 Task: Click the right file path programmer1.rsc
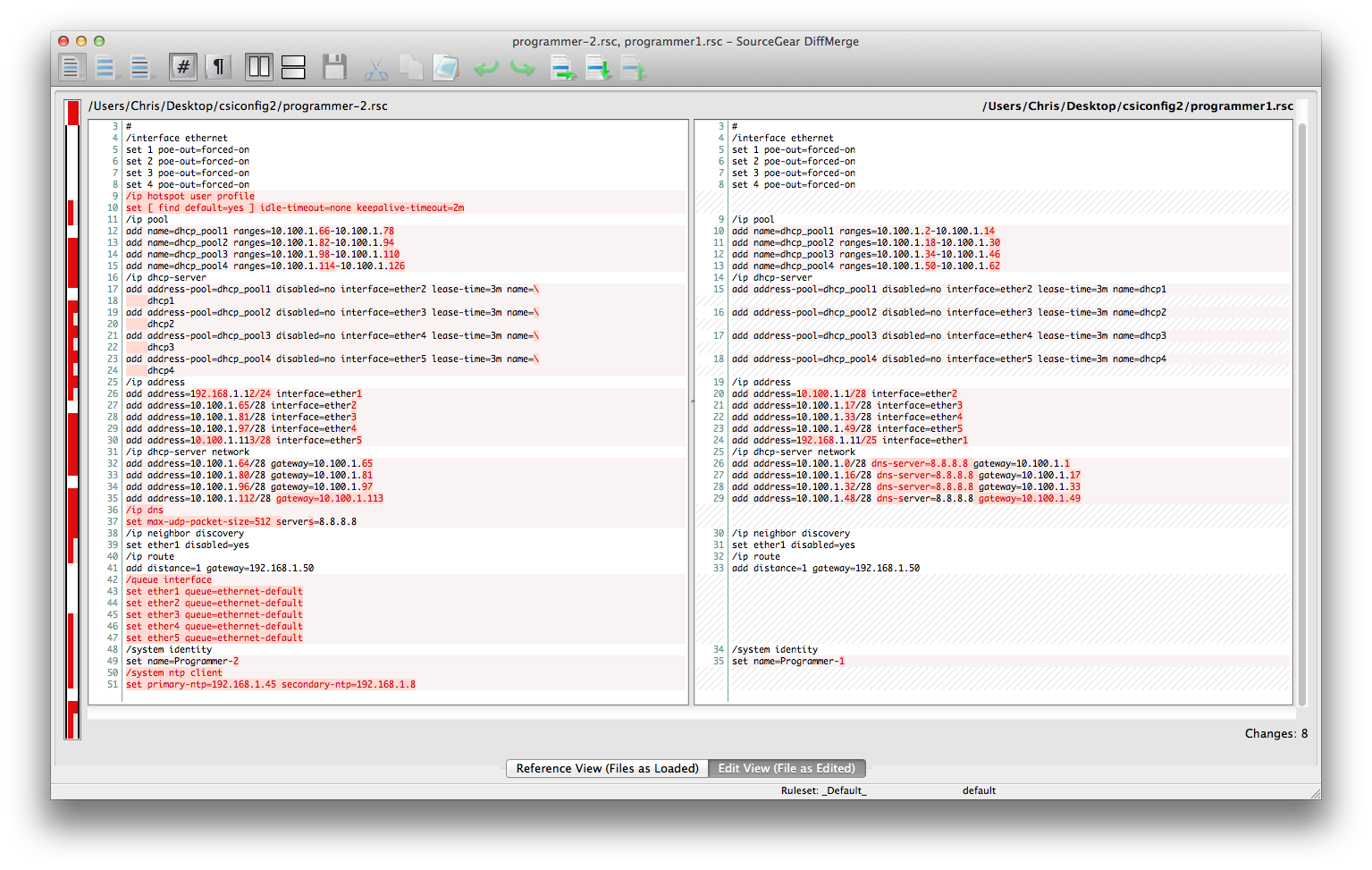pyautogui.click(x=1138, y=106)
